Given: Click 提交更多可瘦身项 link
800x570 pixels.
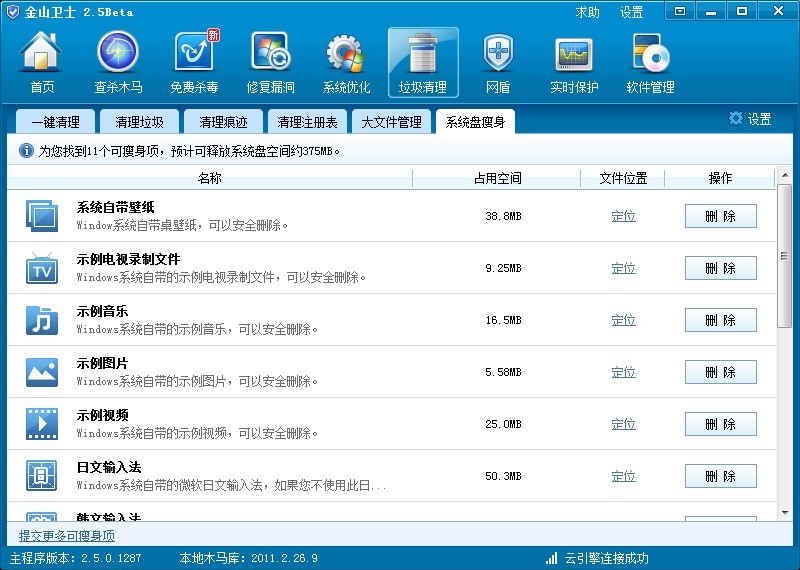Looking at the screenshot, I should coord(67,535).
